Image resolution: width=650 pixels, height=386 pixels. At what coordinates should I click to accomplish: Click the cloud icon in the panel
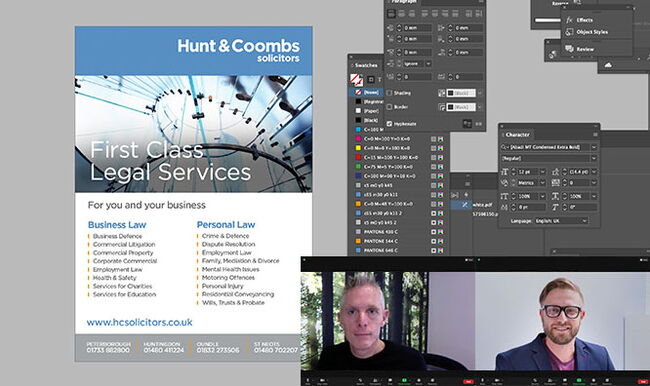coord(608,65)
